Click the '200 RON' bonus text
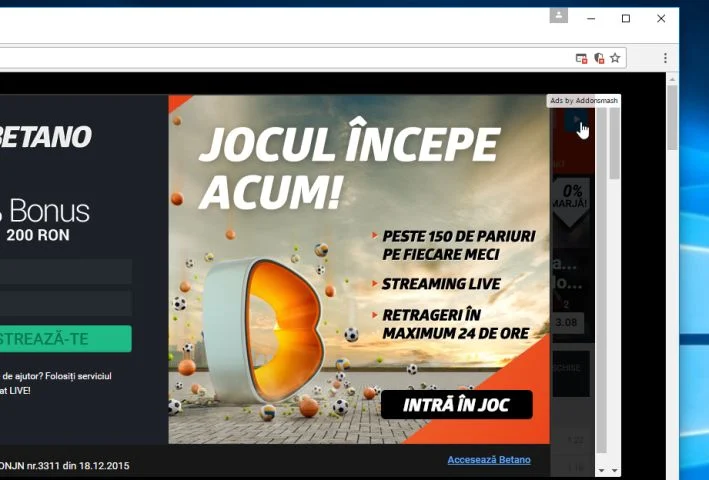 point(38,235)
